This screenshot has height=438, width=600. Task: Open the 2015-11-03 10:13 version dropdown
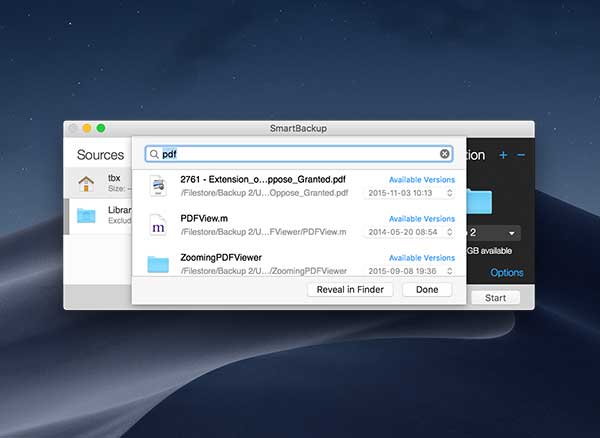410,193
